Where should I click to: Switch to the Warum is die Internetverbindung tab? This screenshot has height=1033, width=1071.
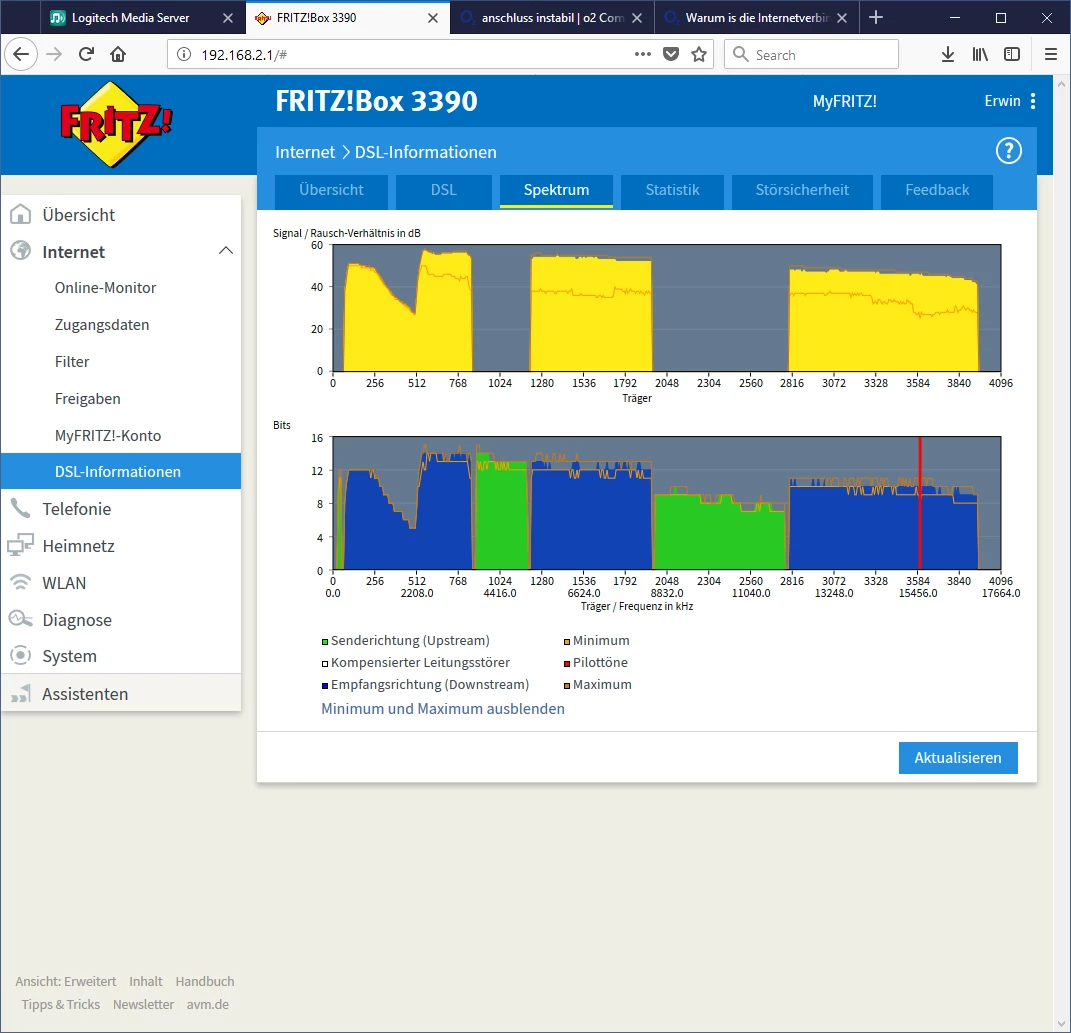click(757, 18)
